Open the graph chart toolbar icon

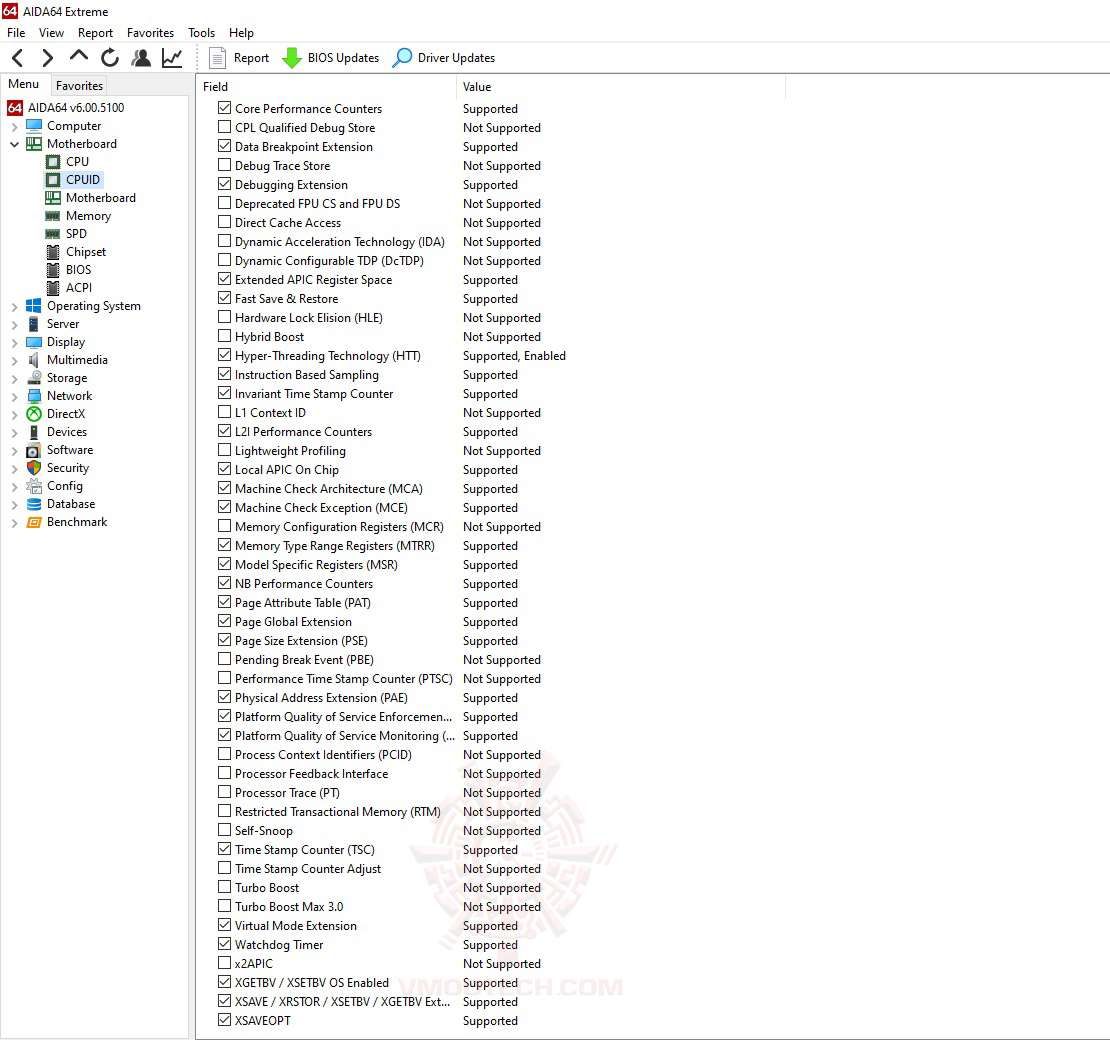pos(172,58)
